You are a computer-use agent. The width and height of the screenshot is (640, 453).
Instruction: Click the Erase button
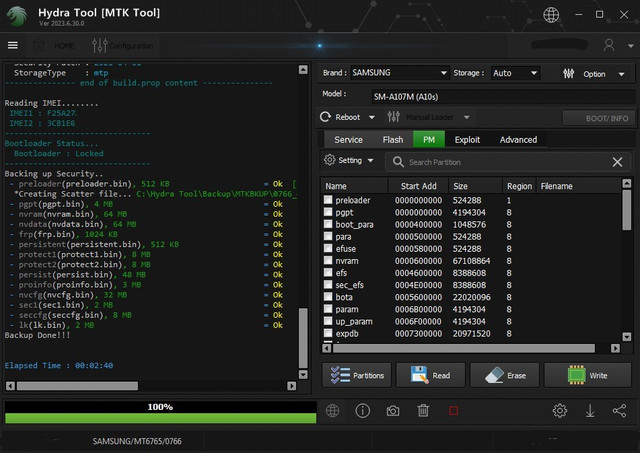point(505,375)
